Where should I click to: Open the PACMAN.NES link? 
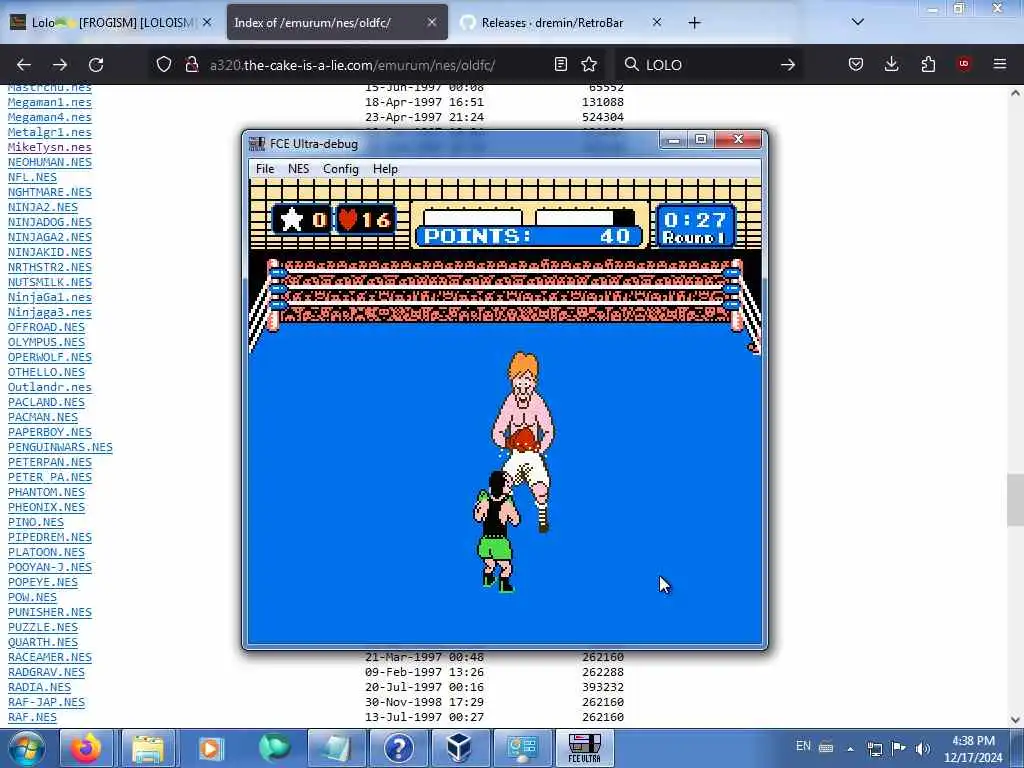tap(42, 417)
